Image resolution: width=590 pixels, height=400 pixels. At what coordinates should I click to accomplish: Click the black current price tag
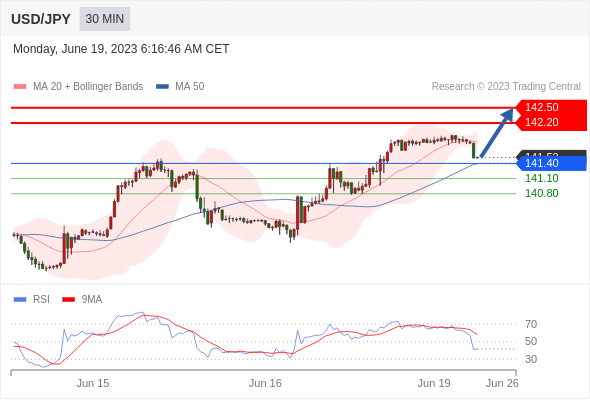552,154
